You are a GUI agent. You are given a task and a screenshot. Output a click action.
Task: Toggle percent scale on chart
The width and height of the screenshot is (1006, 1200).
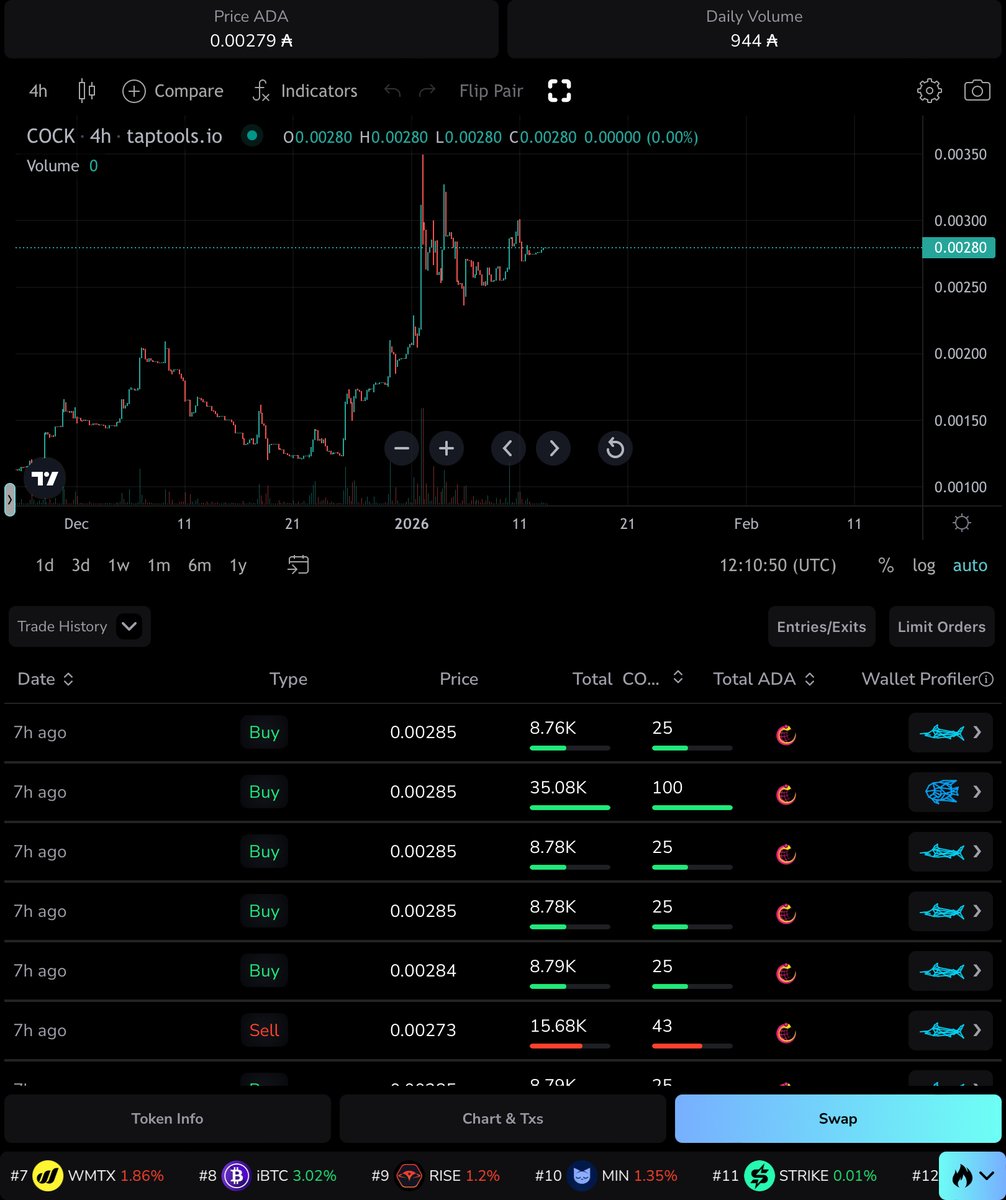[886, 565]
